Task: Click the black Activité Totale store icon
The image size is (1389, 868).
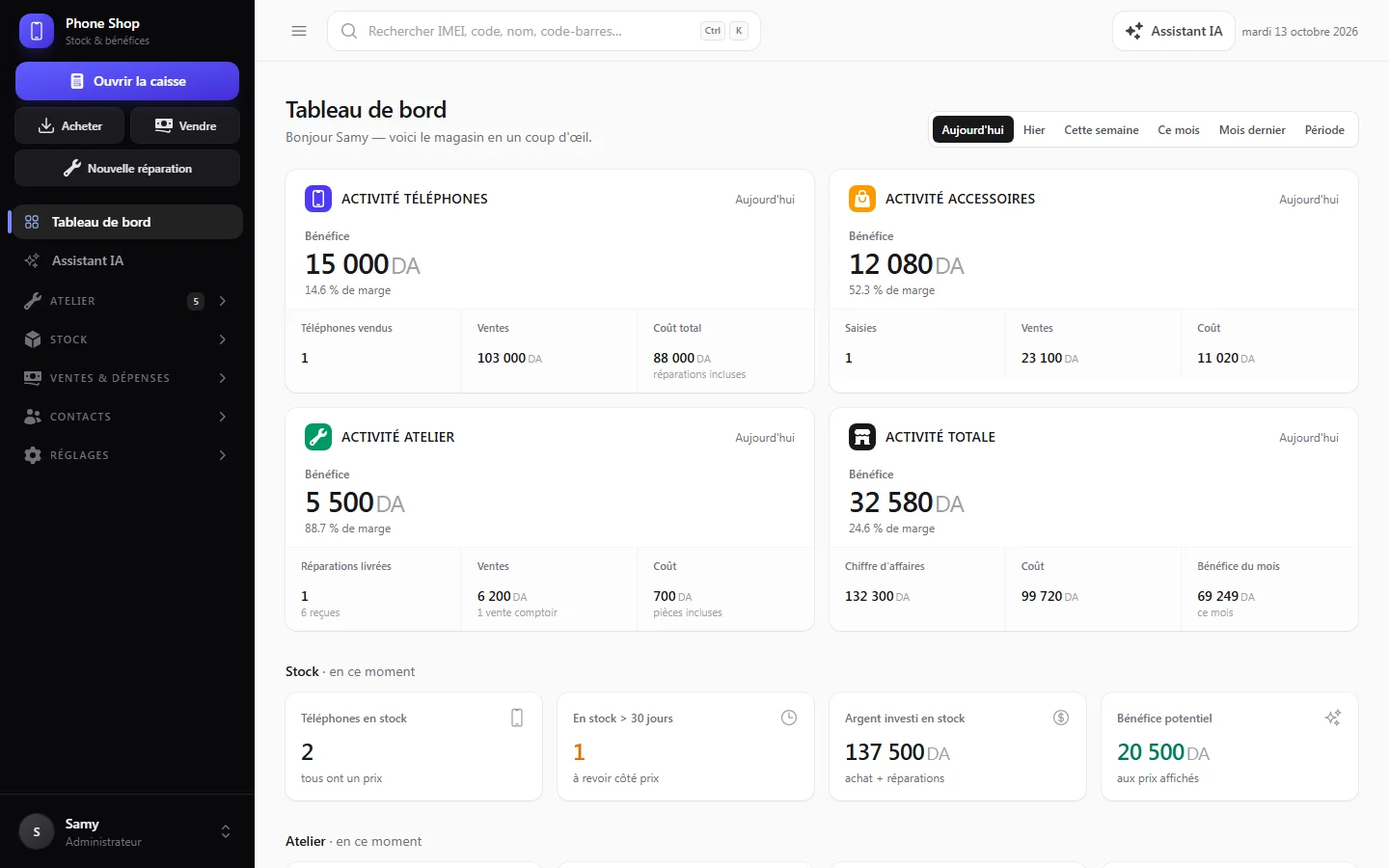Action: pos(862,437)
